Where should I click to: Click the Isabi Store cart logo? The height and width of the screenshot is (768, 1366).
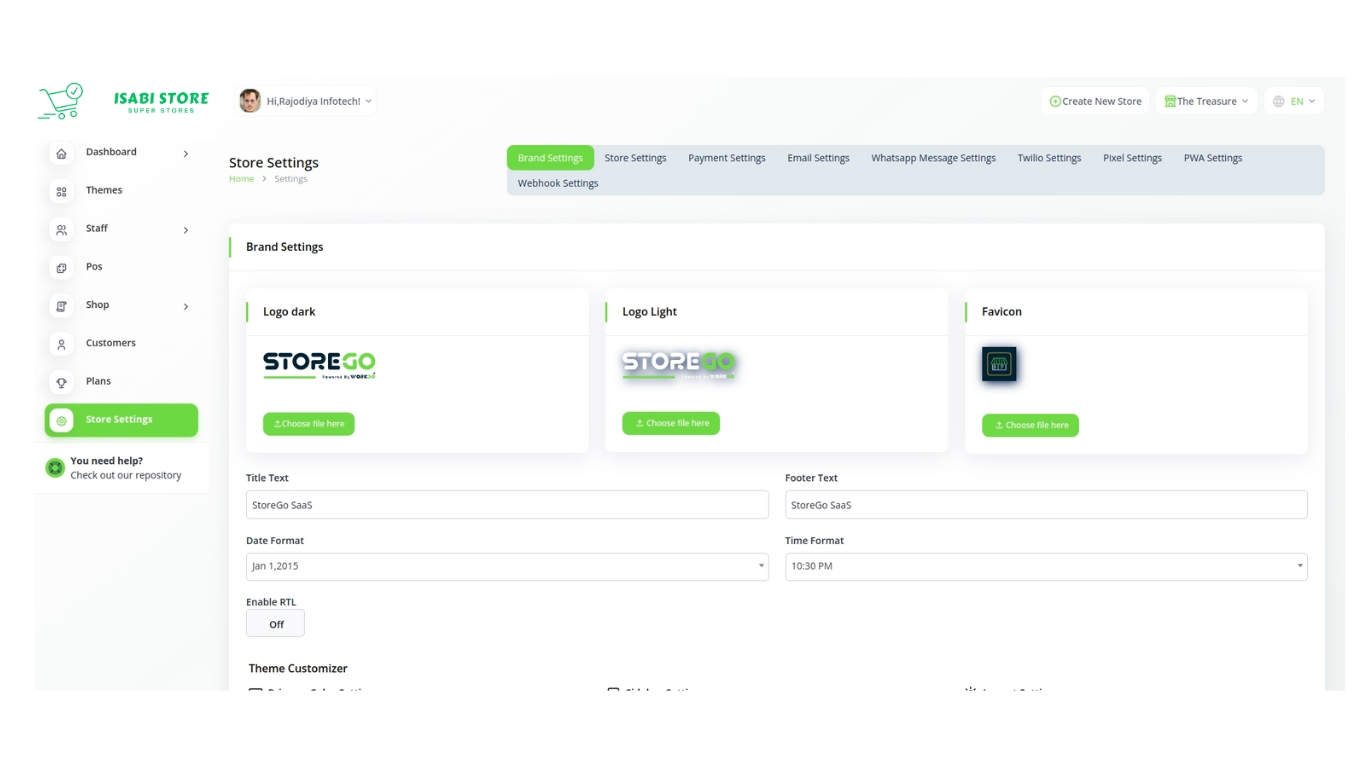click(61, 101)
